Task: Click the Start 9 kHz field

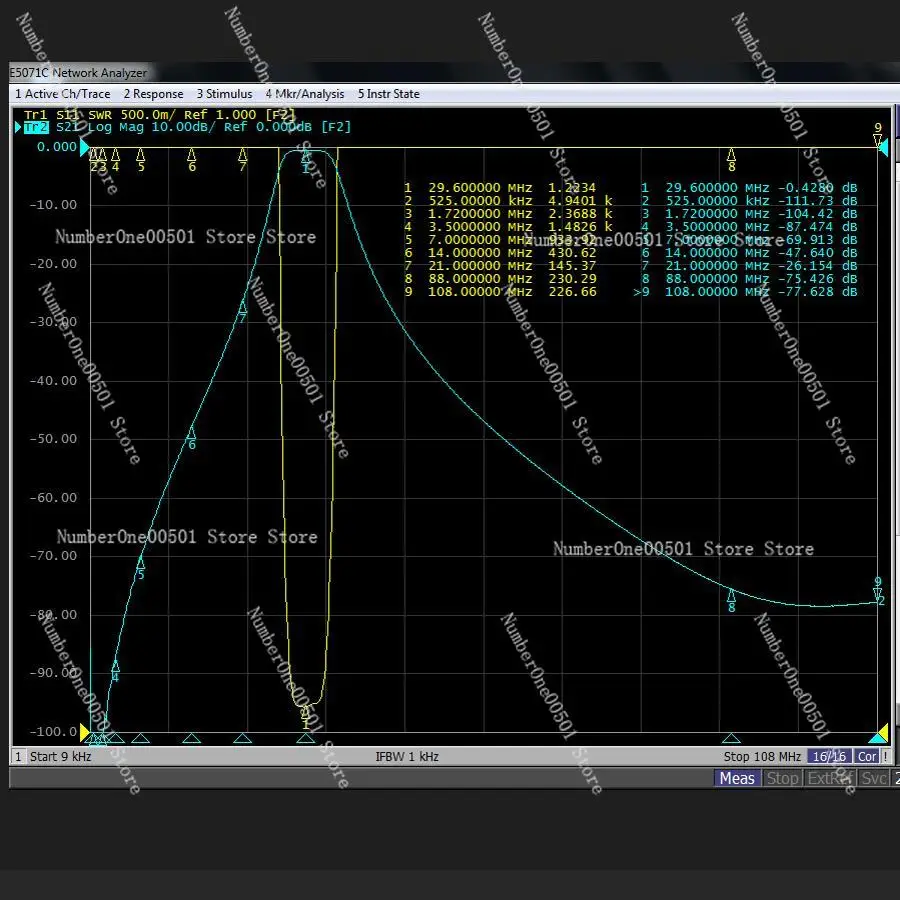Action: point(60,757)
